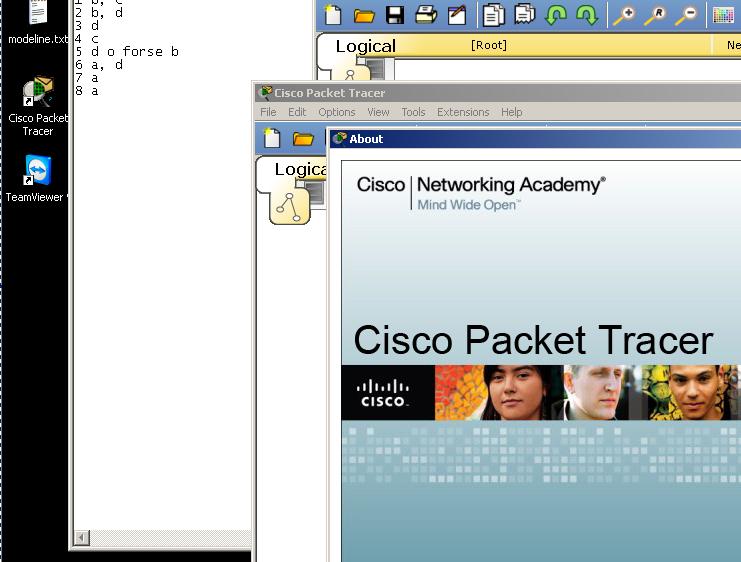Click line '7 a' in text editor
This screenshot has height=562, width=741.
coord(86,78)
